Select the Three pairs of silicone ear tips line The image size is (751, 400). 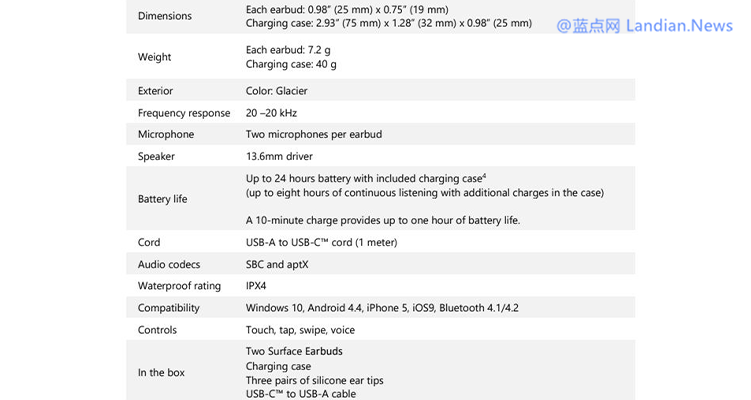[314, 380]
